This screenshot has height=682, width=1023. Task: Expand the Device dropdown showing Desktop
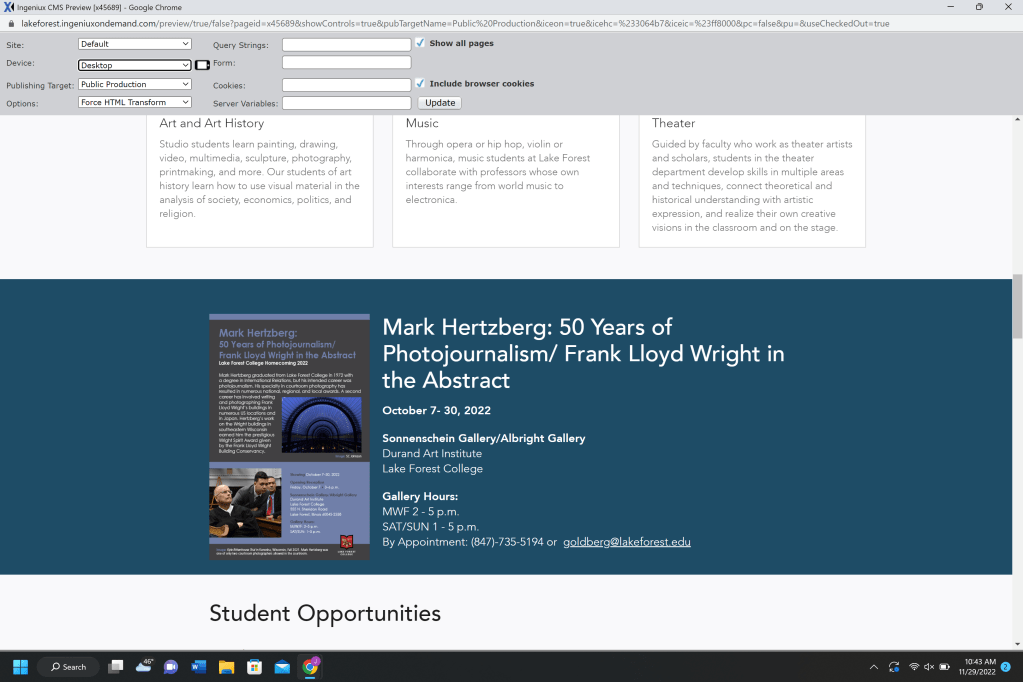(x=134, y=65)
